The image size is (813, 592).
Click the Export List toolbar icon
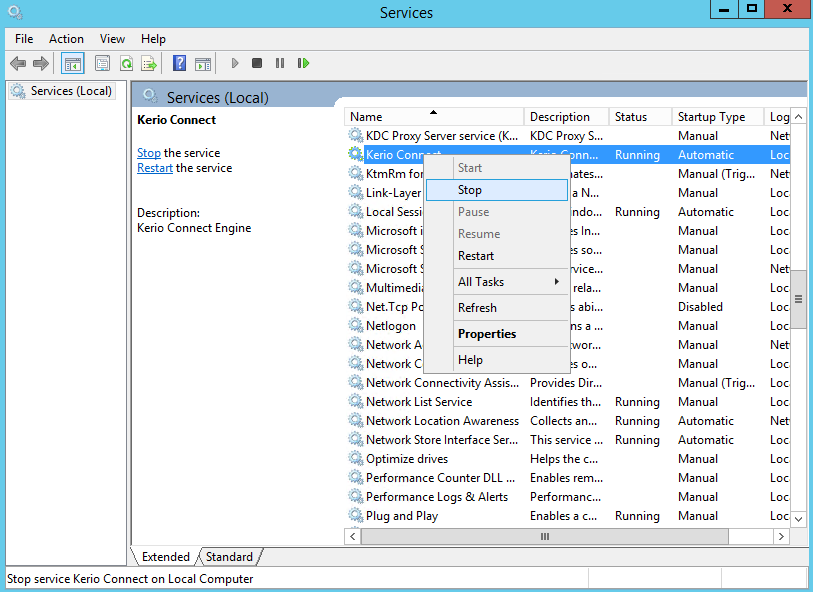pyautogui.click(x=149, y=63)
